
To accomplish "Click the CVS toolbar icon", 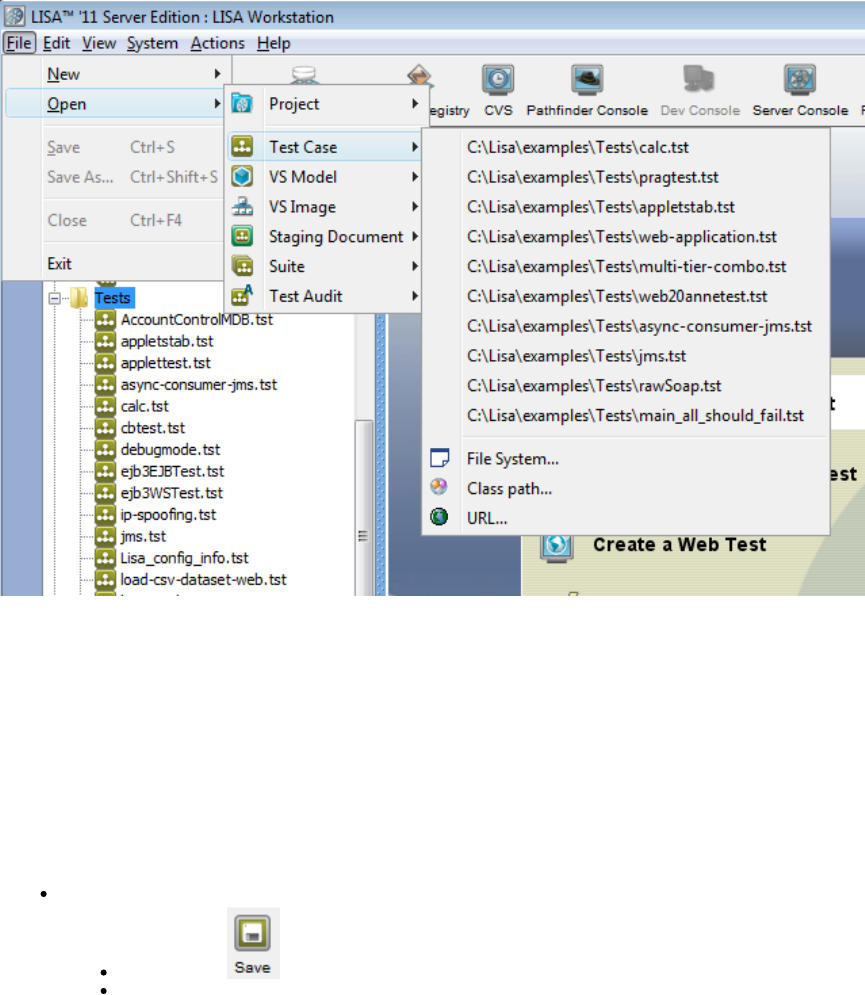I will click(x=498, y=79).
